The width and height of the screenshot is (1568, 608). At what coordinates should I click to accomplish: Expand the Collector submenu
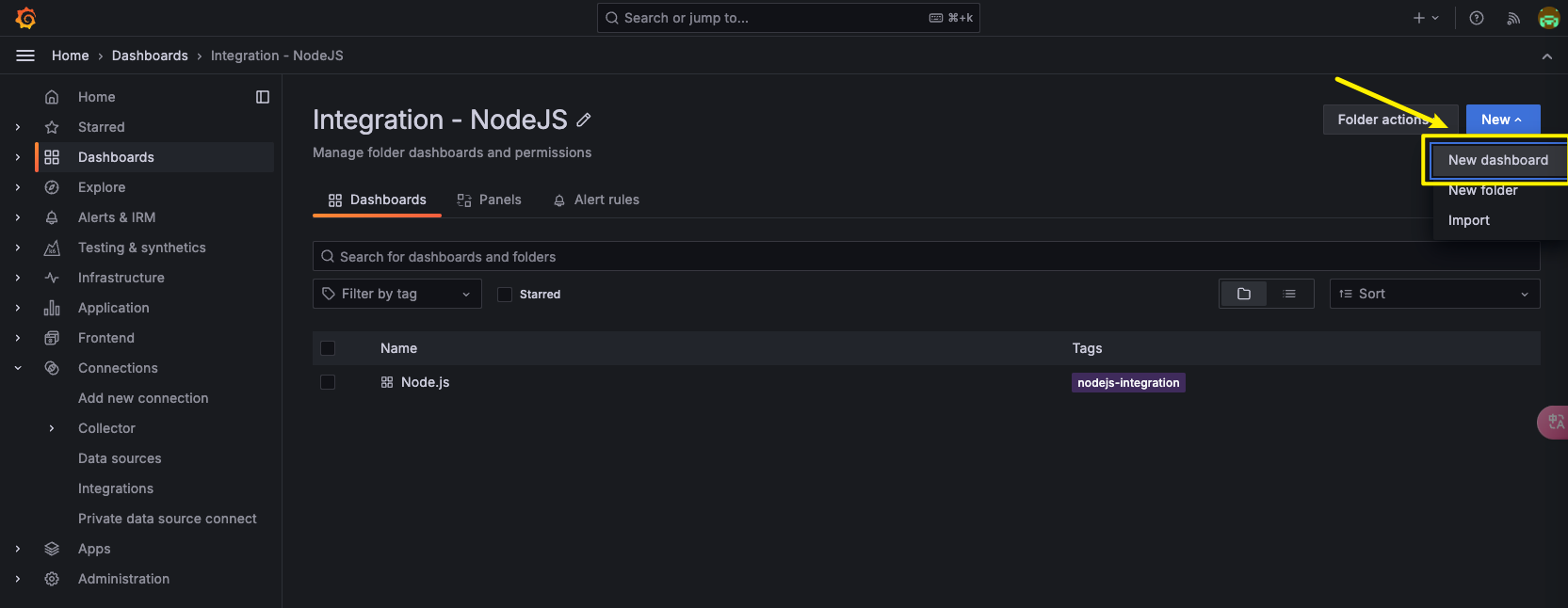52,428
